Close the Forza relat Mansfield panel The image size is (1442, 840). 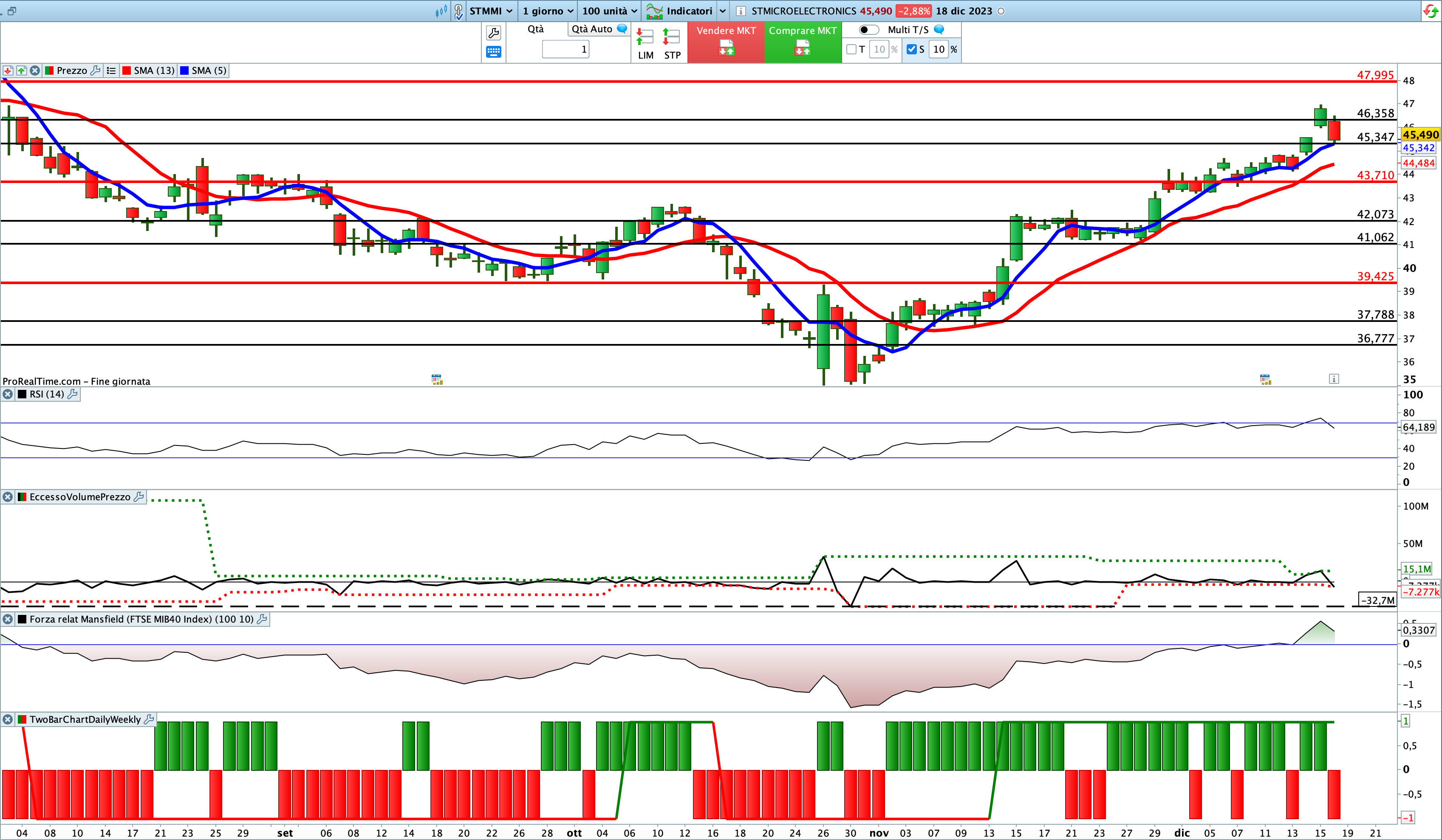click(x=8, y=619)
